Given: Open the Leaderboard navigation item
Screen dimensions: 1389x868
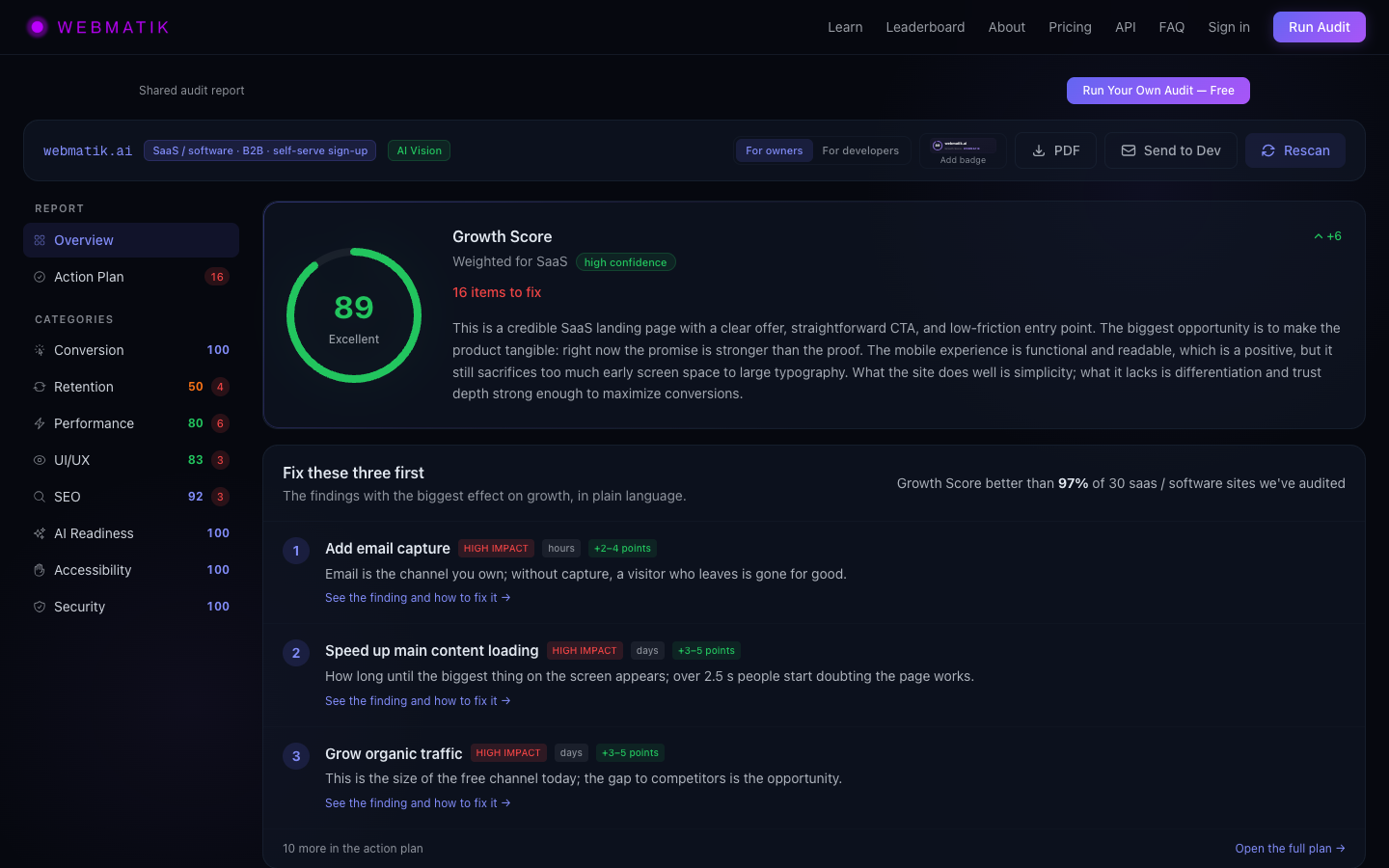Looking at the screenshot, I should tap(925, 27).
